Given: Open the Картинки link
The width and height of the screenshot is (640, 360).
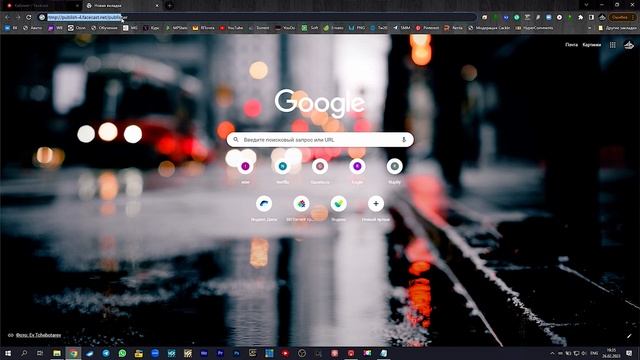Looking at the screenshot, I should (591, 45).
